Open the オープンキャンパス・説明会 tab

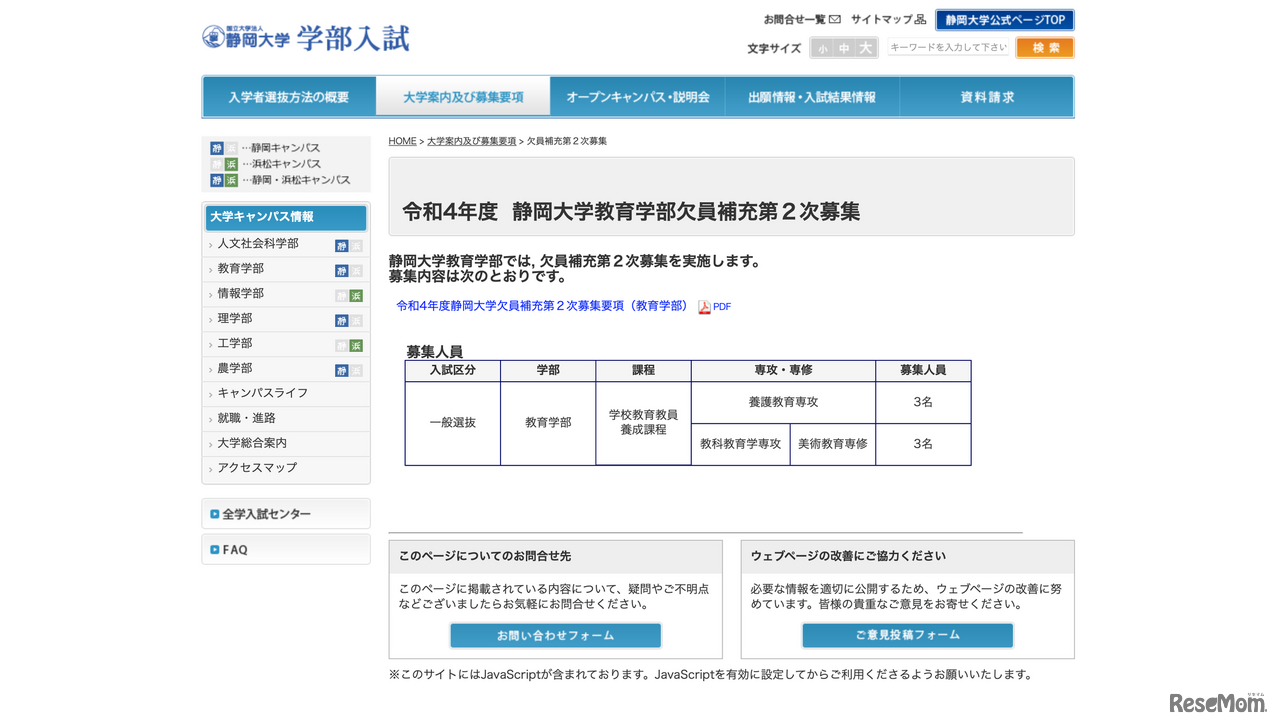(x=637, y=96)
